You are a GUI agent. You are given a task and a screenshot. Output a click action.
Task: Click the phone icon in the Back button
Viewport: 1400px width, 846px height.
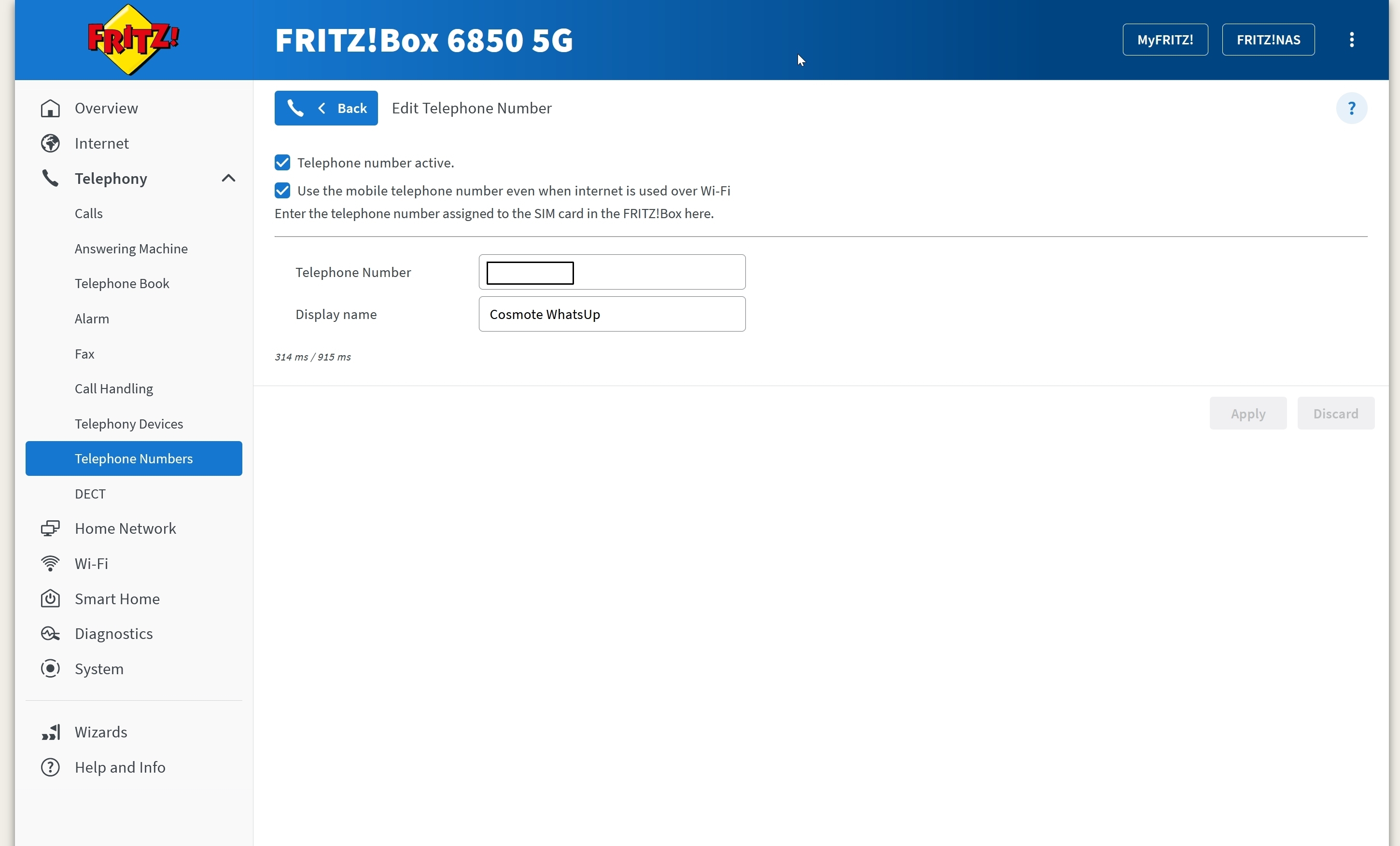(x=295, y=108)
